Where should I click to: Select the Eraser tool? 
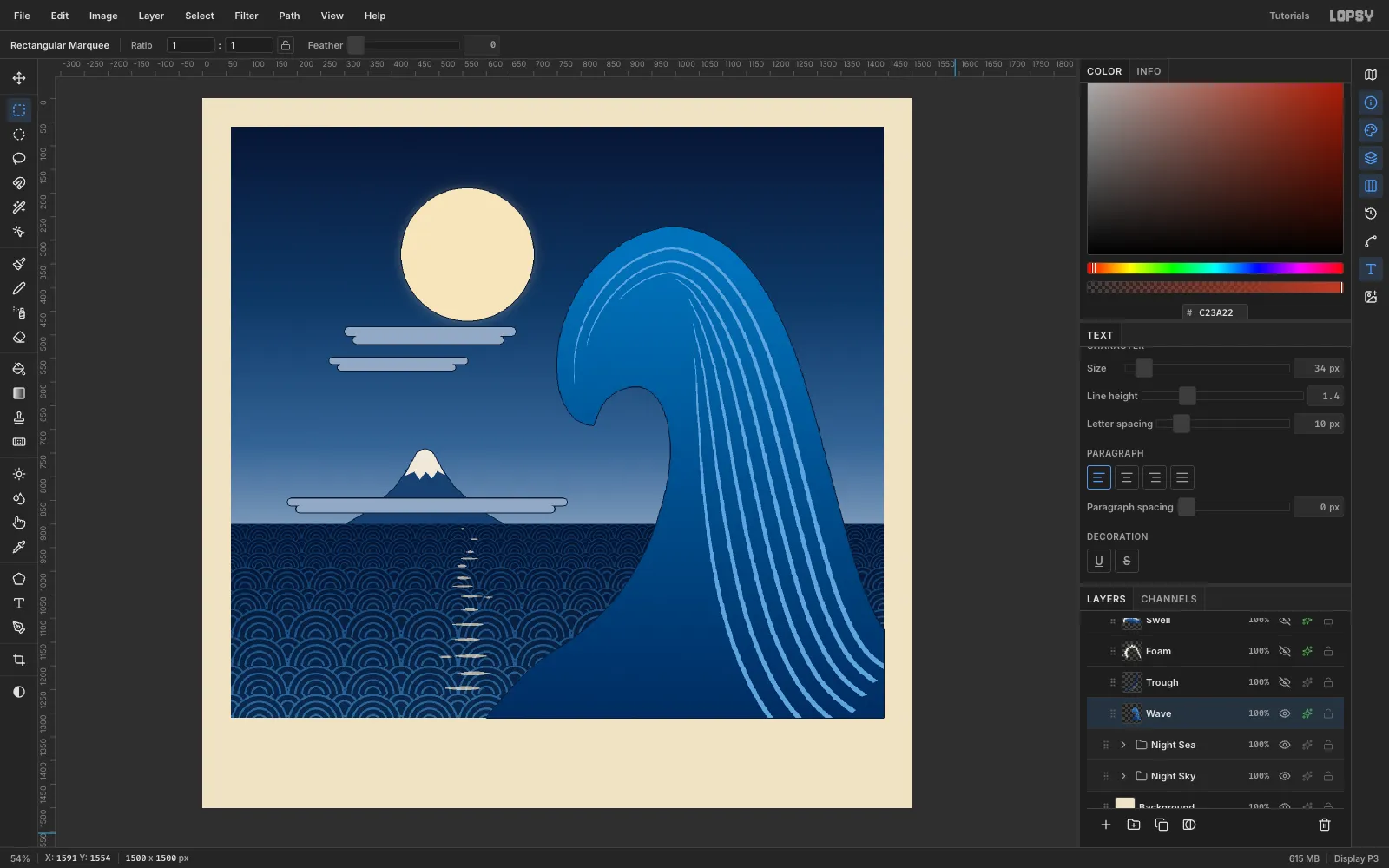tap(19, 337)
